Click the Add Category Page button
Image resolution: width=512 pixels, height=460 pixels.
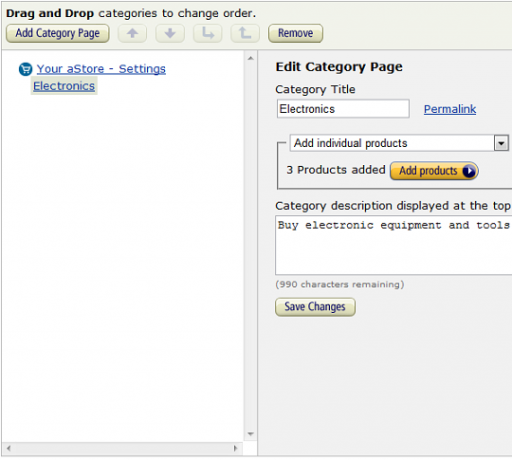coord(58,33)
